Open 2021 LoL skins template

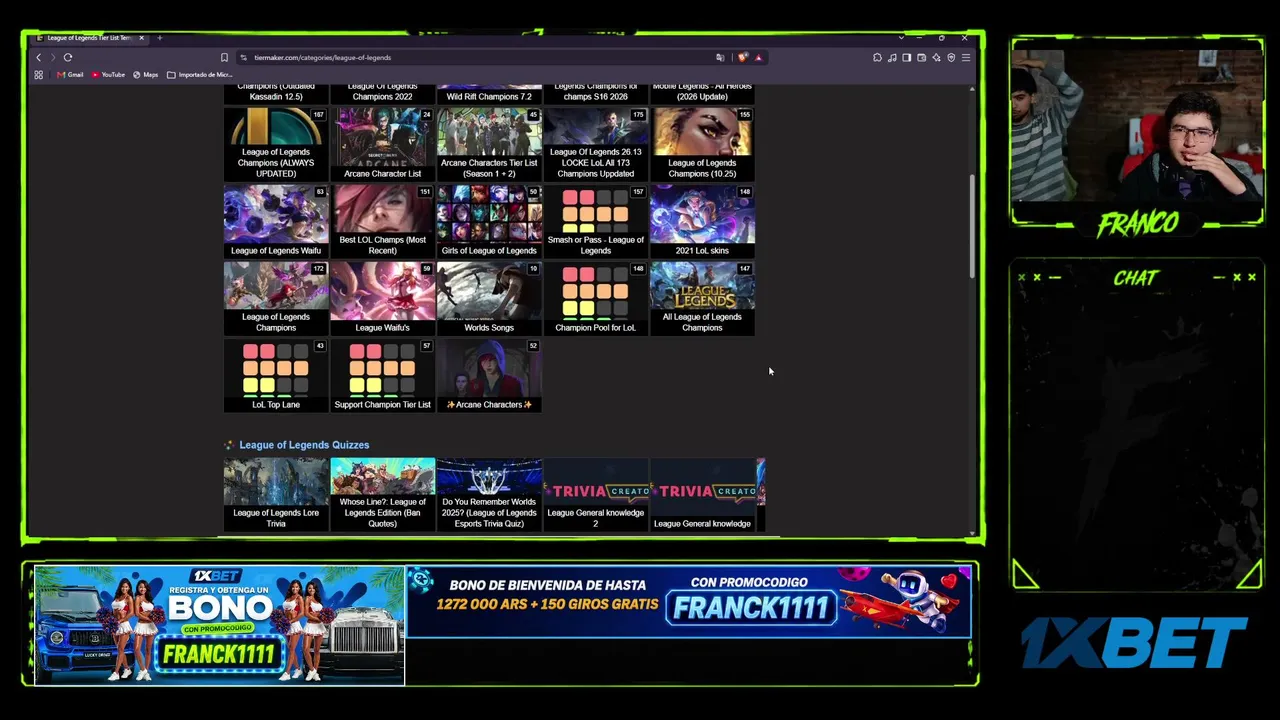click(702, 221)
